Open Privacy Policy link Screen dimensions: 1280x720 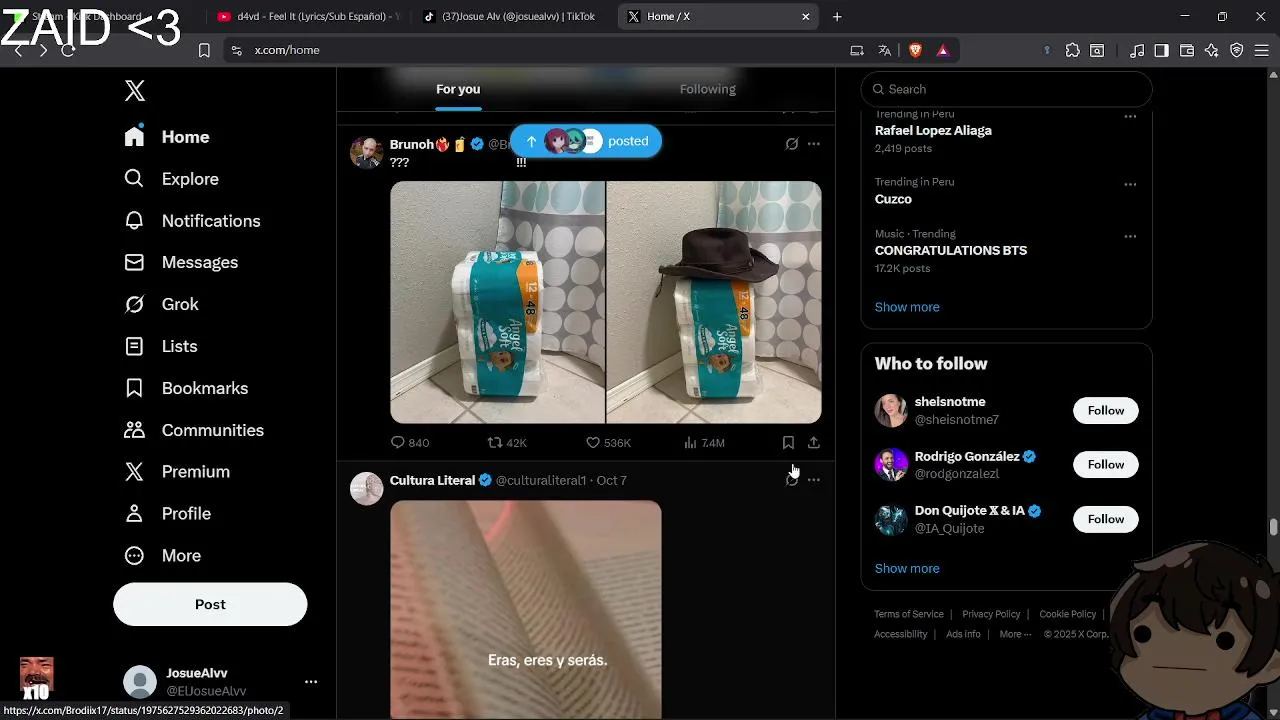point(991,614)
